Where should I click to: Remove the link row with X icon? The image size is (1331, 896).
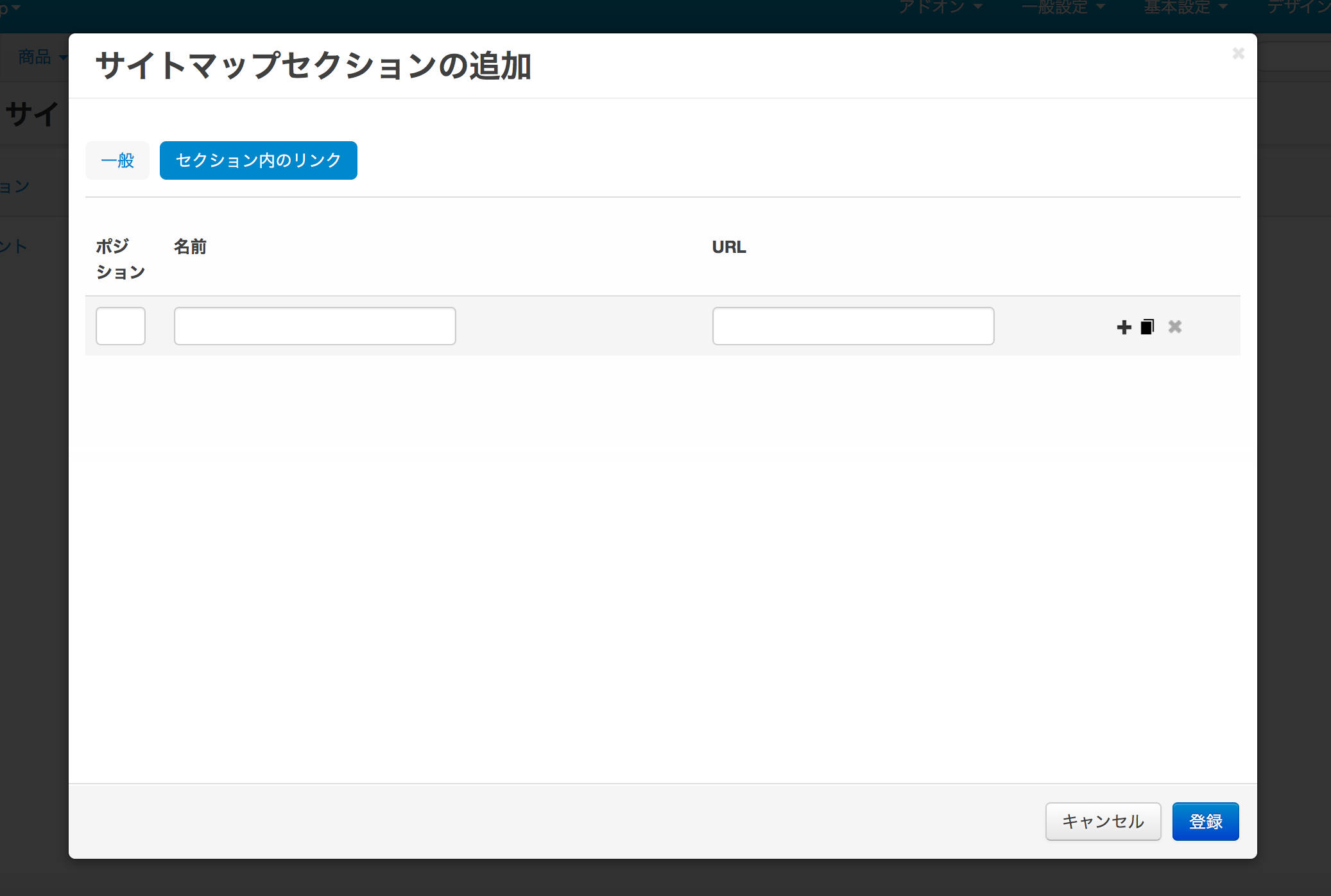coord(1175,327)
